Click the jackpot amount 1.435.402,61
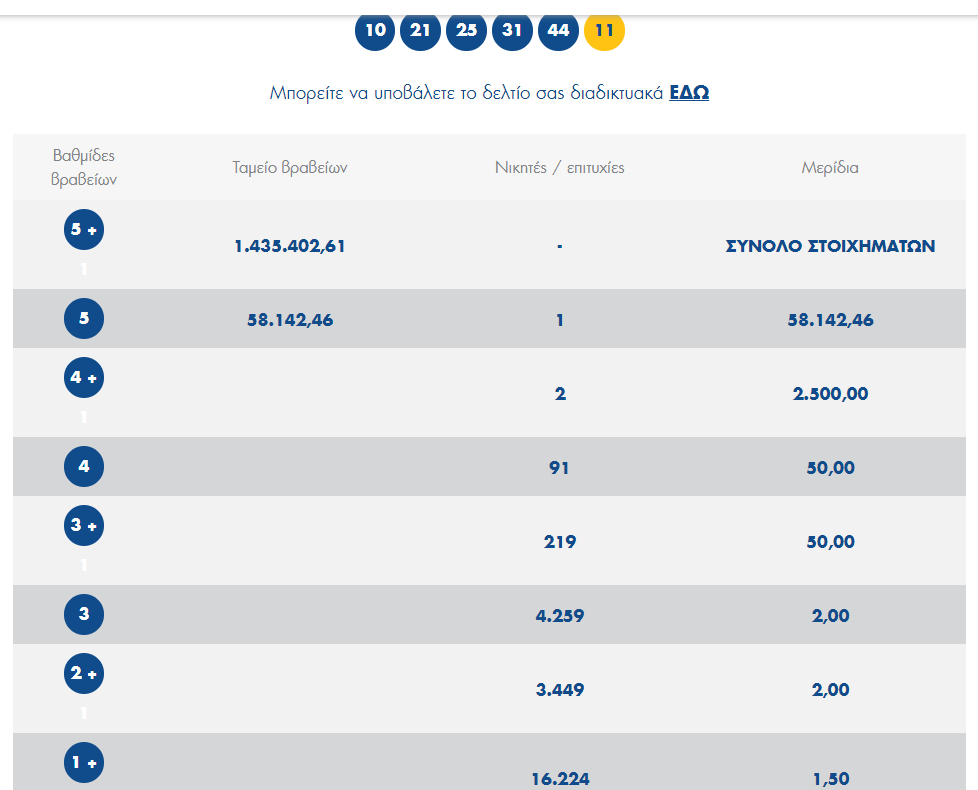This screenshot has height=790, width=978. point(290,246)
